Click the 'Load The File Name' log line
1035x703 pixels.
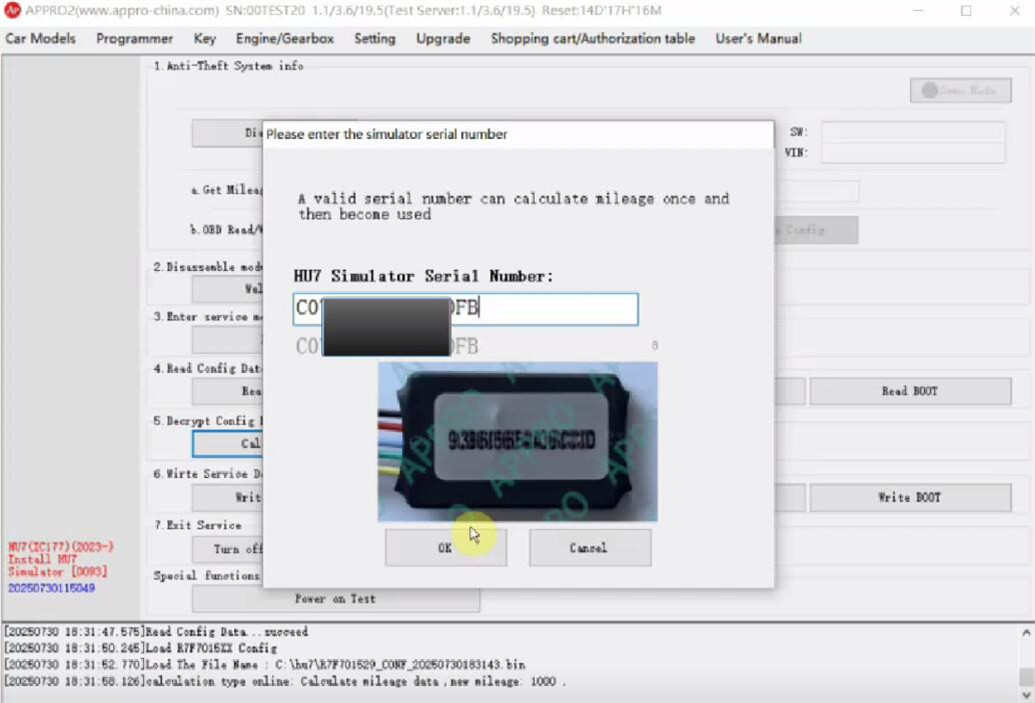click(265, 665)
